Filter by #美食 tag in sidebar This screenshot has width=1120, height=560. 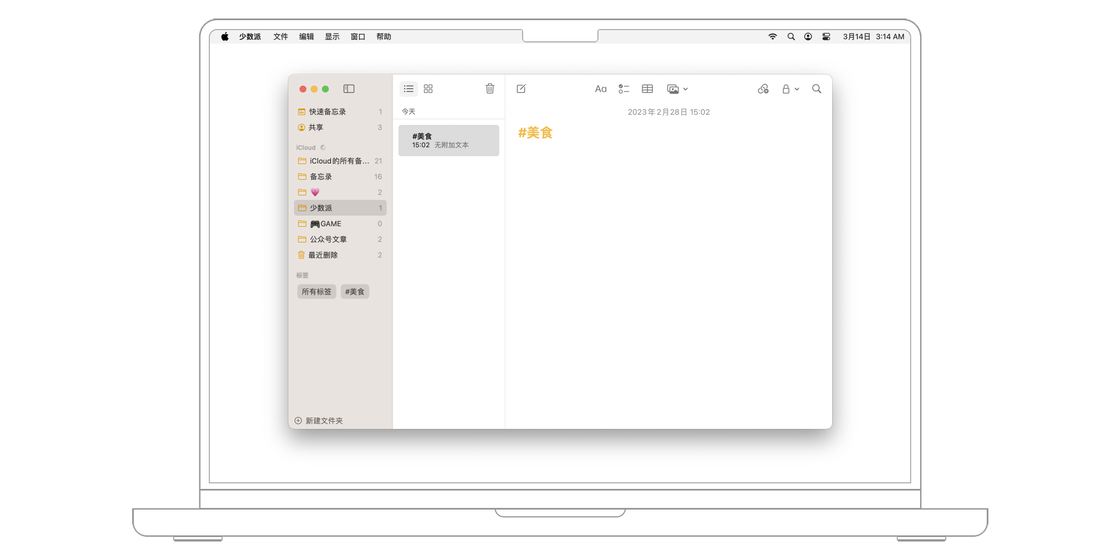click(354, 291)
